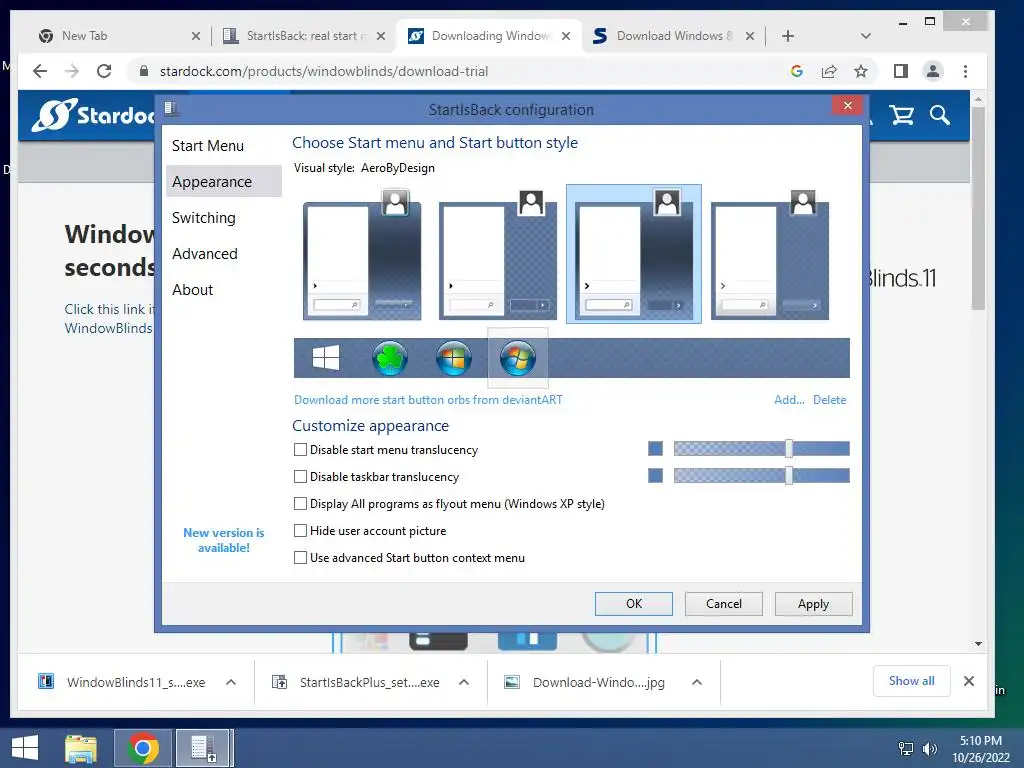Pick the second start menu style thumbnail

[x=498, y=254]
